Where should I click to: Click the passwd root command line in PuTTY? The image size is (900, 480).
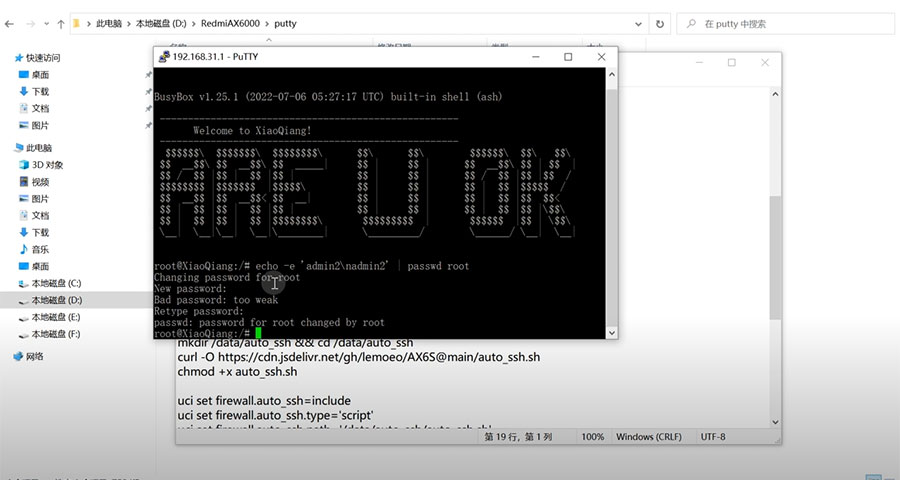pyautogui.click(x=312, y=266)
